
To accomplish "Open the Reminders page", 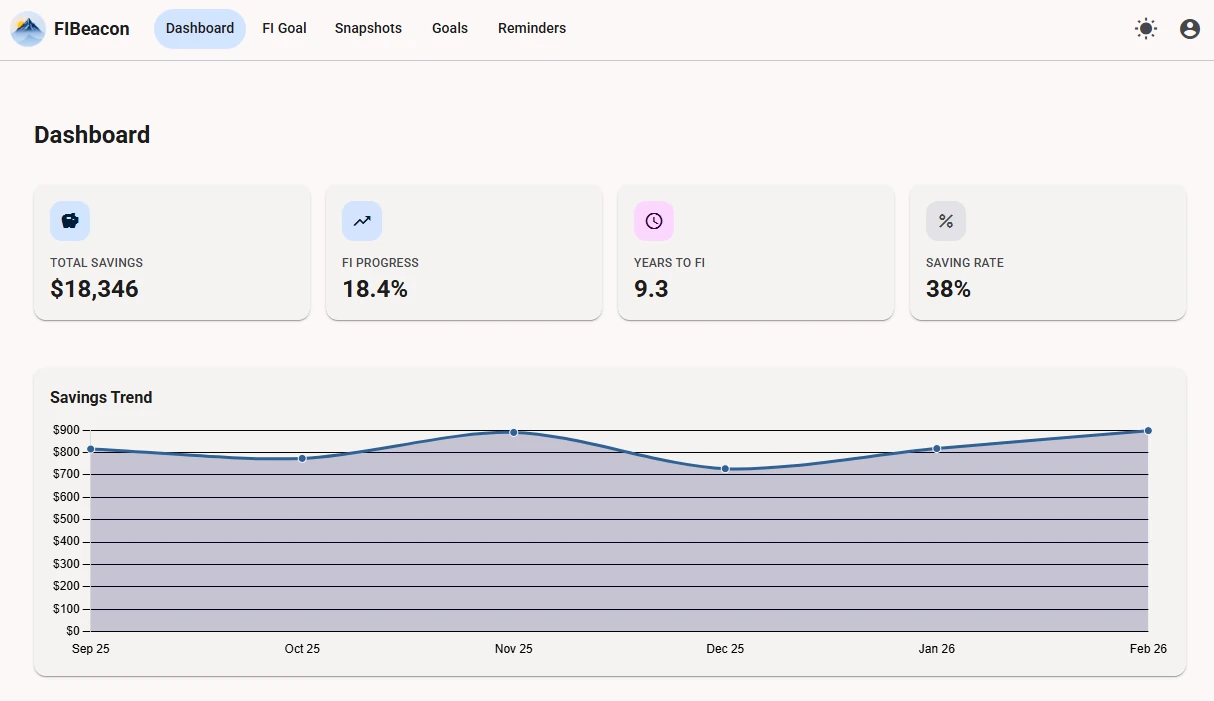I will click(x=531, y=28).
